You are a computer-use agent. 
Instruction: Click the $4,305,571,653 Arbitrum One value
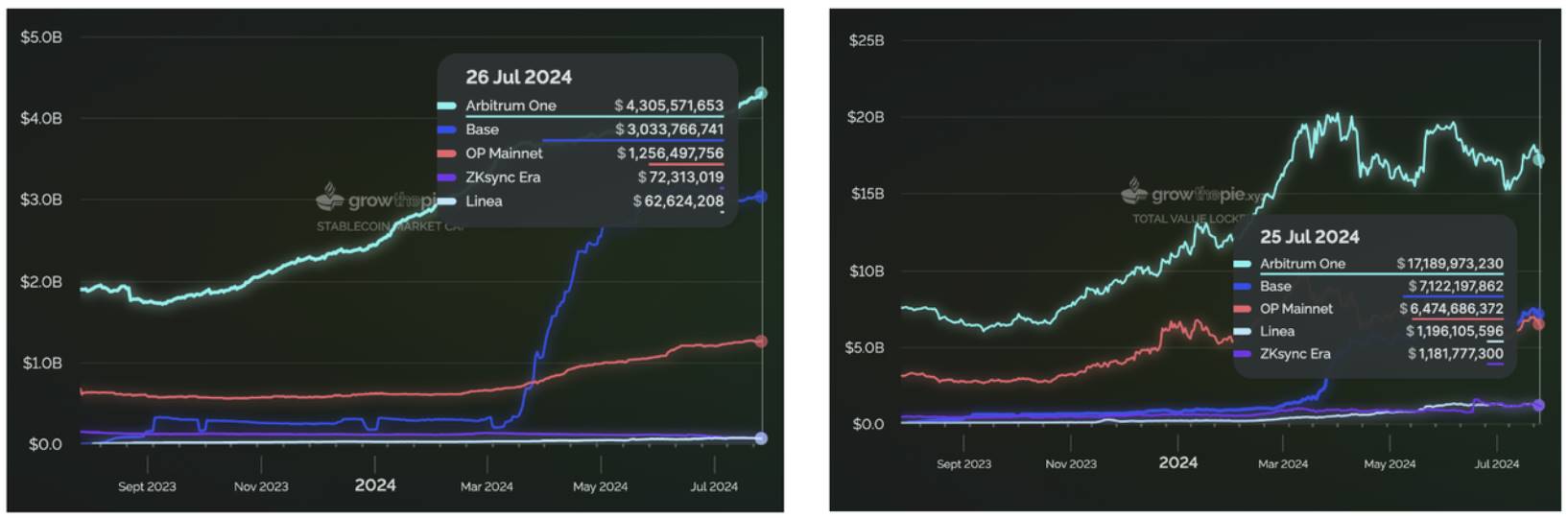[669, 106]
